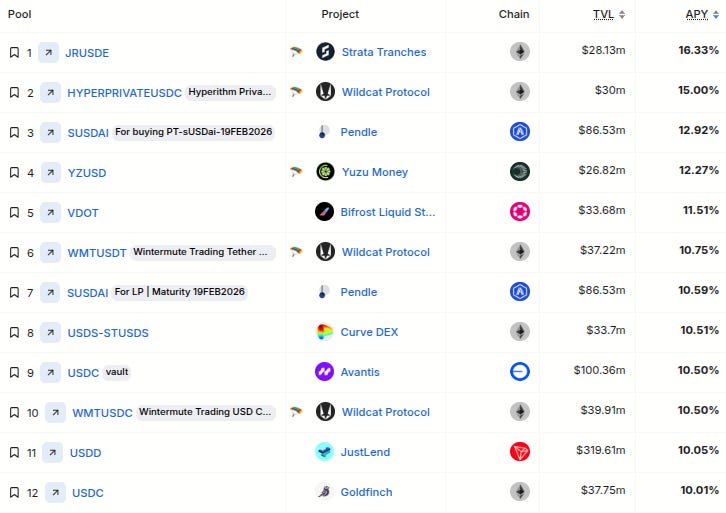Open external link arrow for HYPERPRIVATEUSDC

(50, 93)
